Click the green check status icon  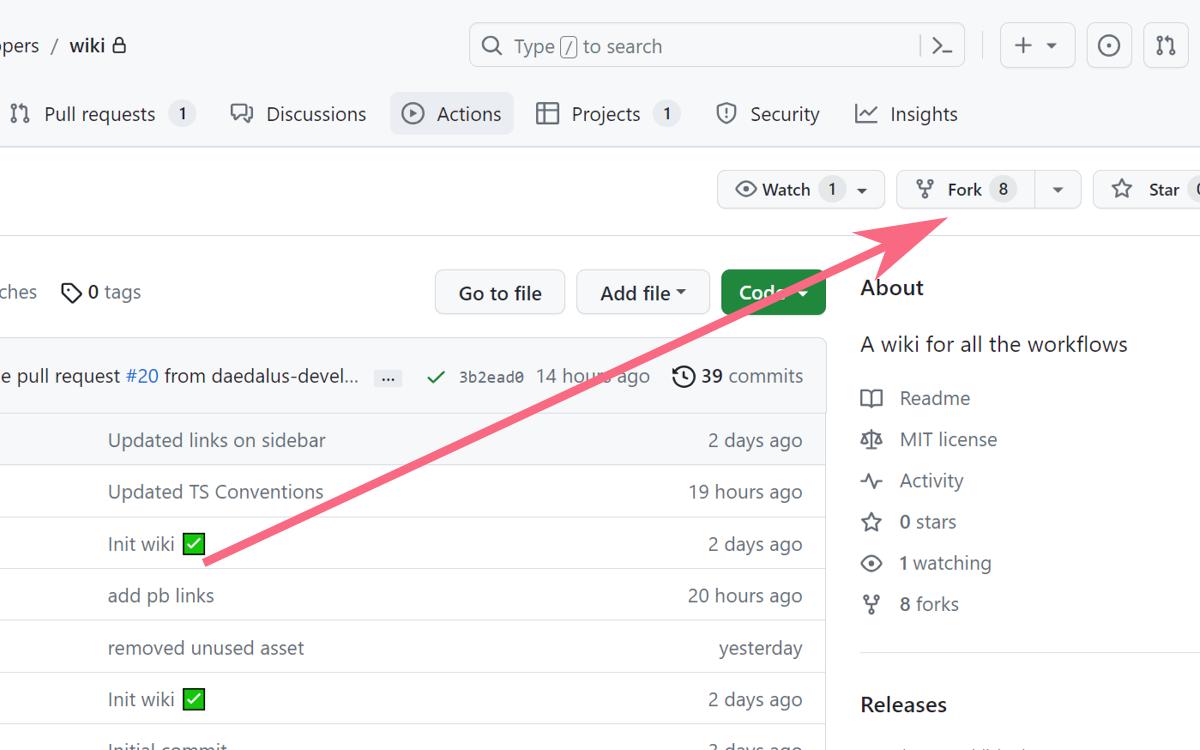436,377
